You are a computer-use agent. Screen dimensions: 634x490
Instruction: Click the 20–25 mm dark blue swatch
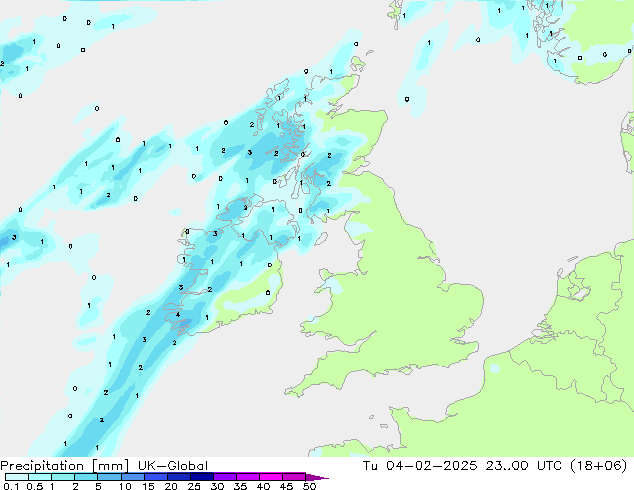coord(179,477)
